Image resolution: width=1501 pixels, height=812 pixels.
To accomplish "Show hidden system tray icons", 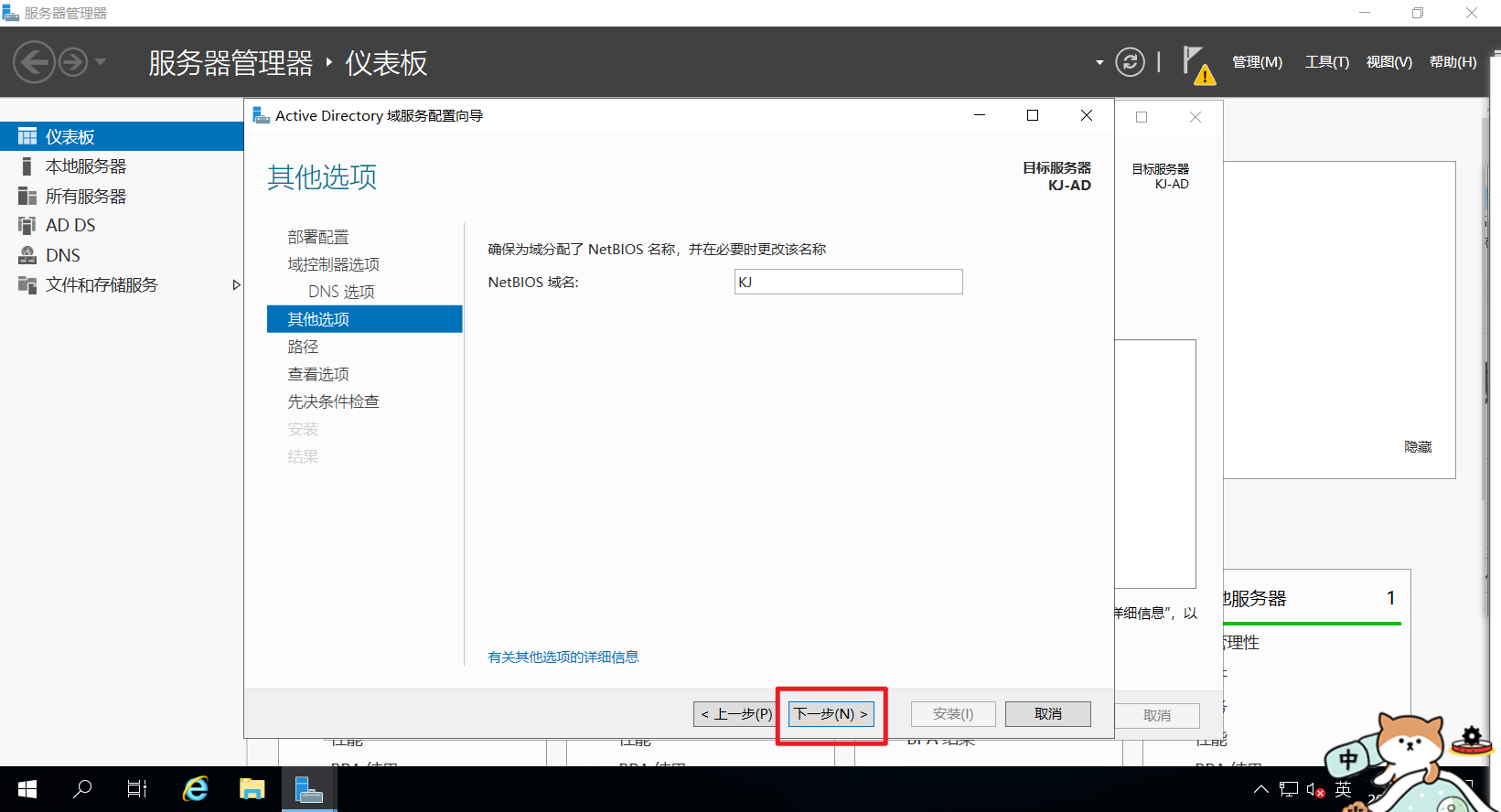I will point(1261,789).
